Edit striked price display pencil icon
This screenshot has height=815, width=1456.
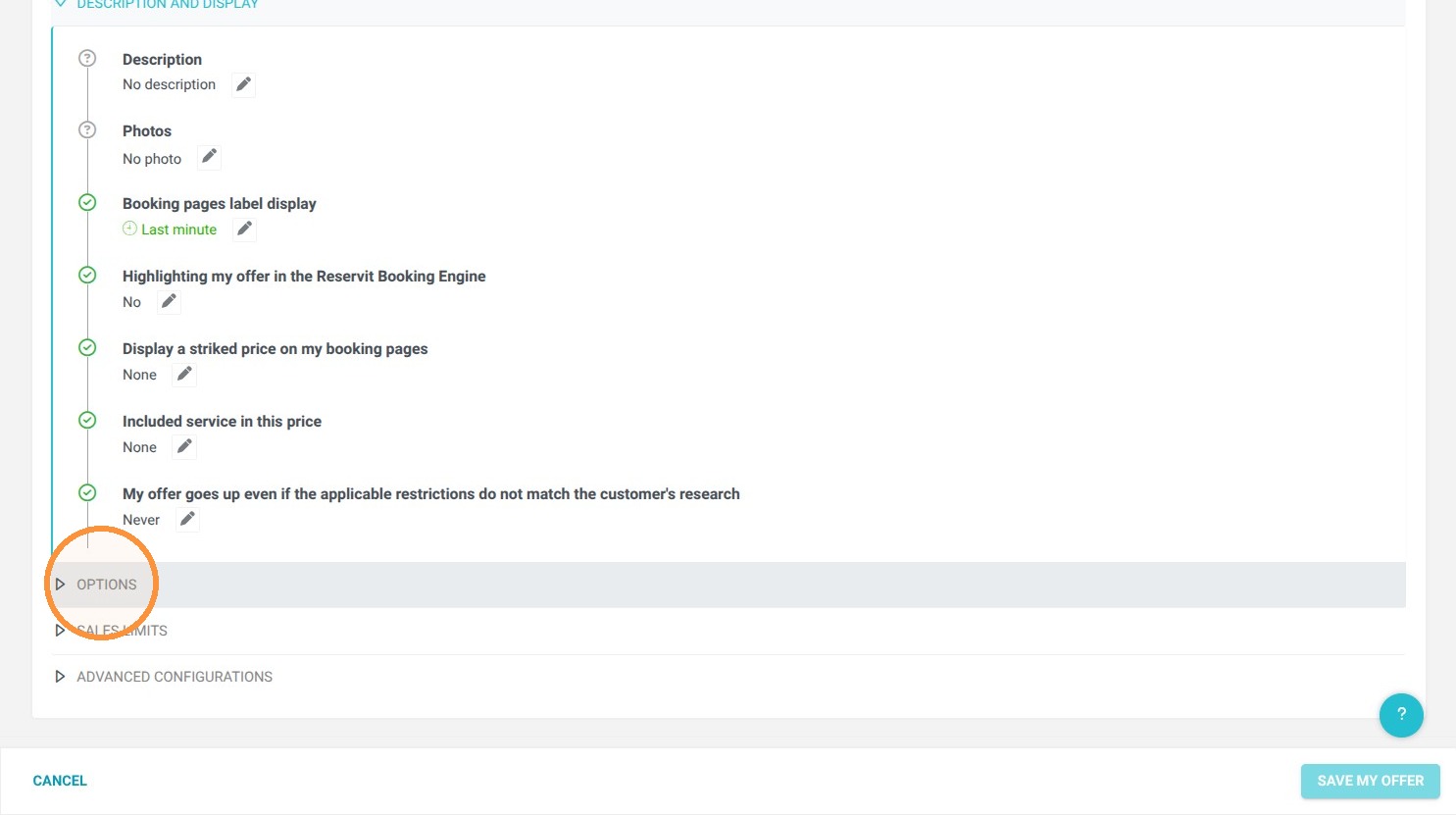pyautogui.click(x=184, y=374)
